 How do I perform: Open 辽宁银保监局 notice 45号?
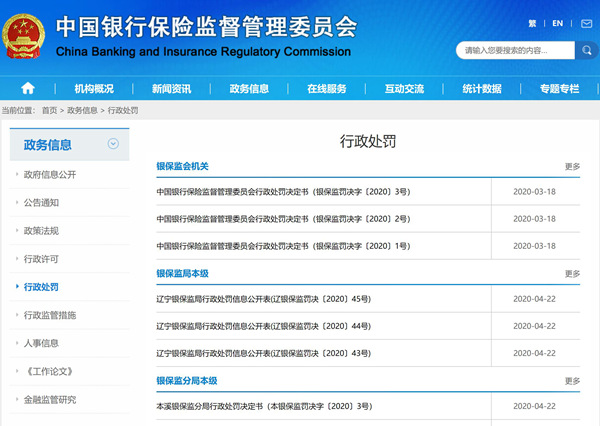(264, 299)
